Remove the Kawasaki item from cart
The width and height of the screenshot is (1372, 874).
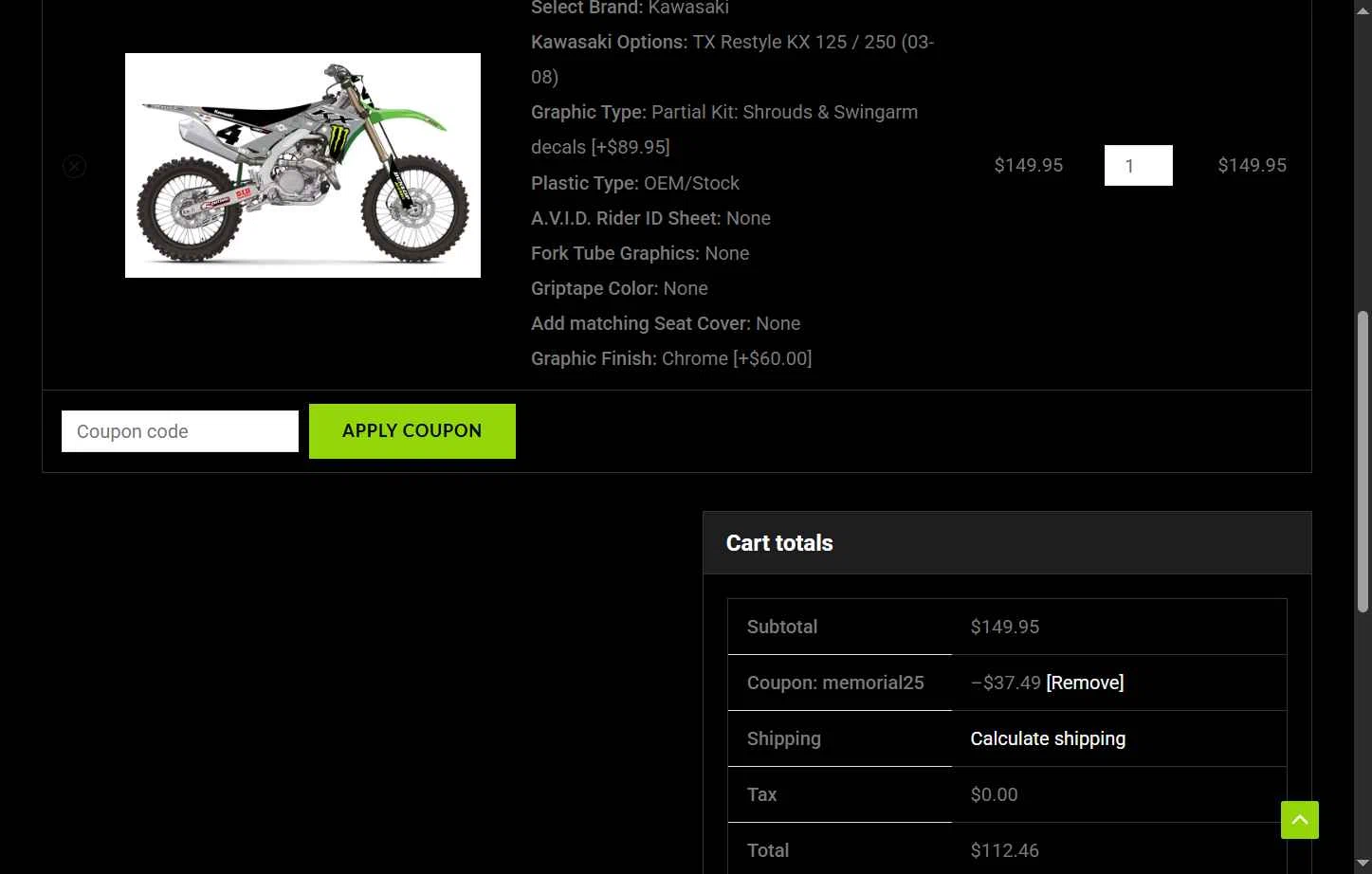pos(74,166)
